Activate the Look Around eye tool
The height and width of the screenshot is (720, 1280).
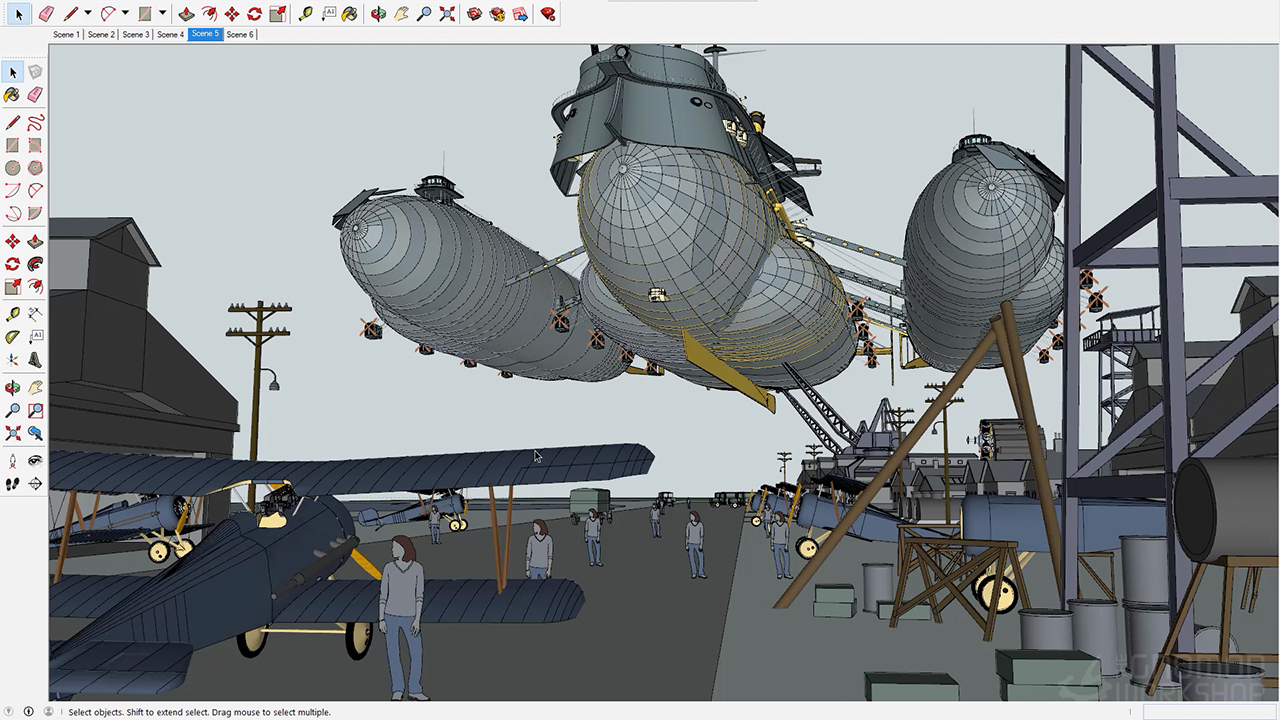[35, 461]
